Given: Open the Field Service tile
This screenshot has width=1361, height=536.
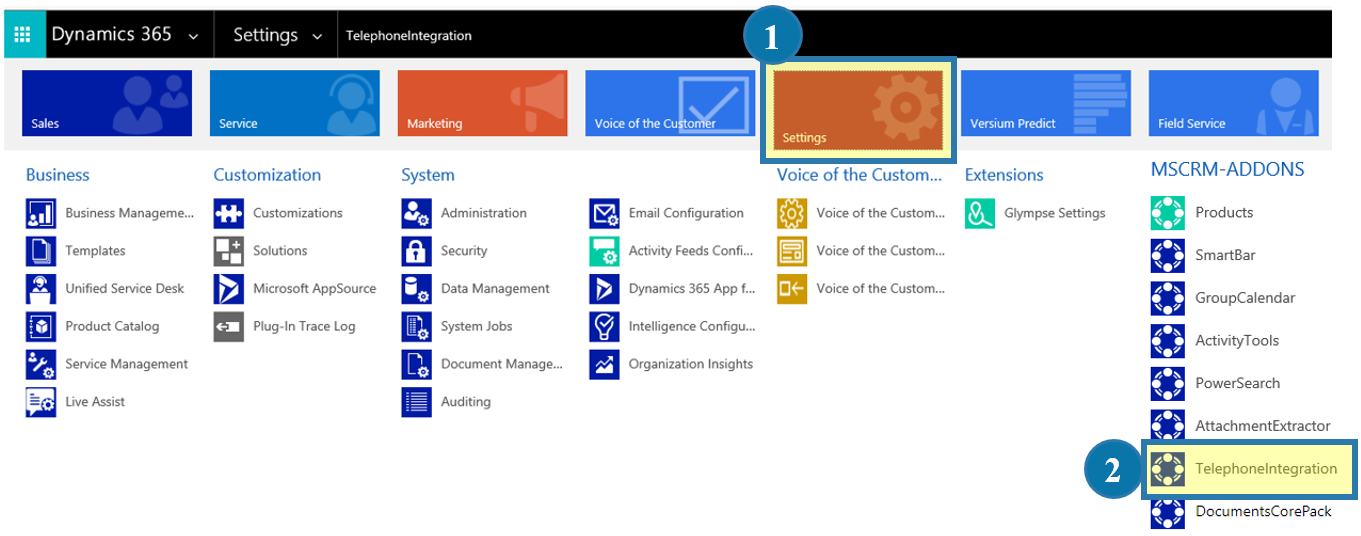Looking at the screenshot, I should click(1233, 103).
